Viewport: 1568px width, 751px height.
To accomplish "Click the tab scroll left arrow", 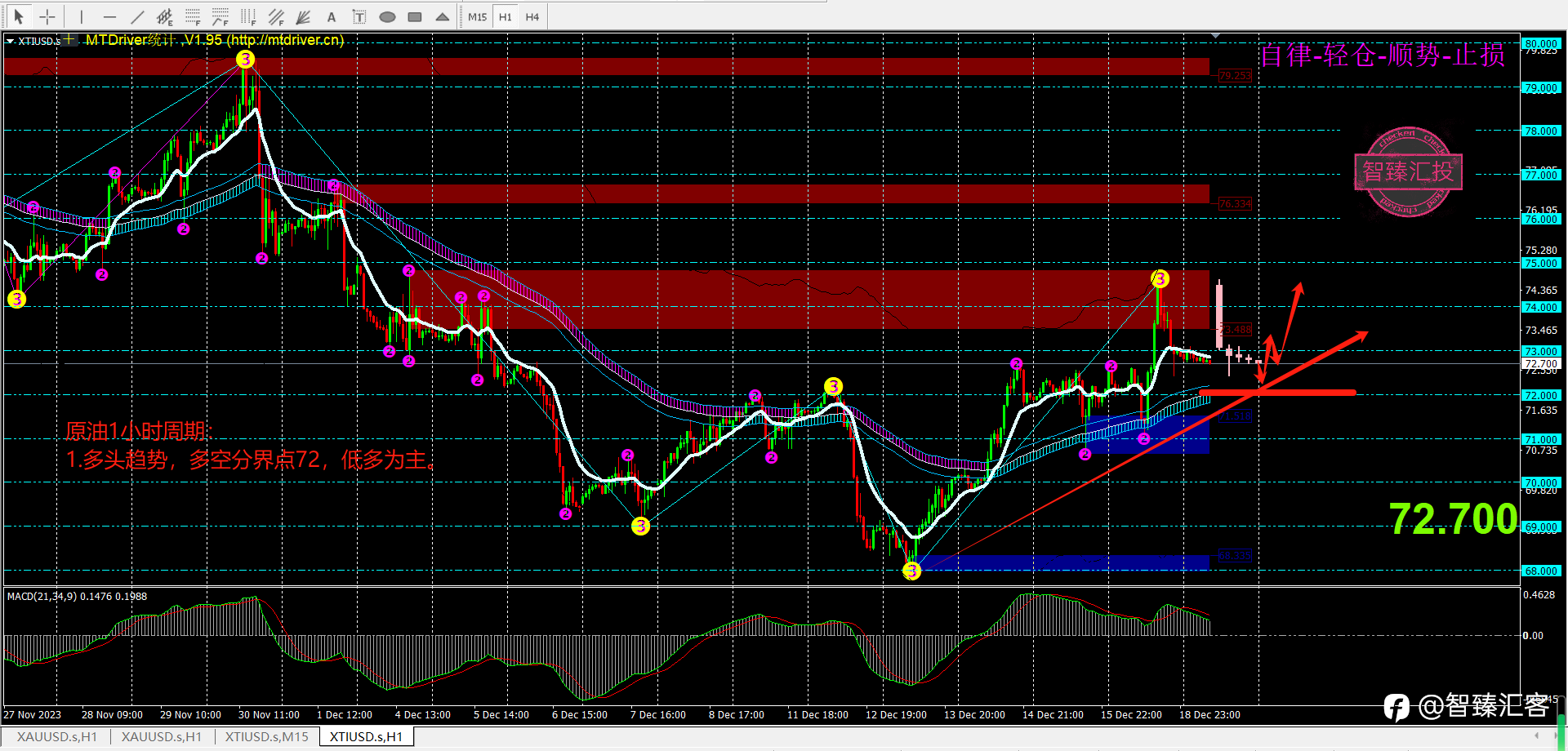I will coord(1536,736).
